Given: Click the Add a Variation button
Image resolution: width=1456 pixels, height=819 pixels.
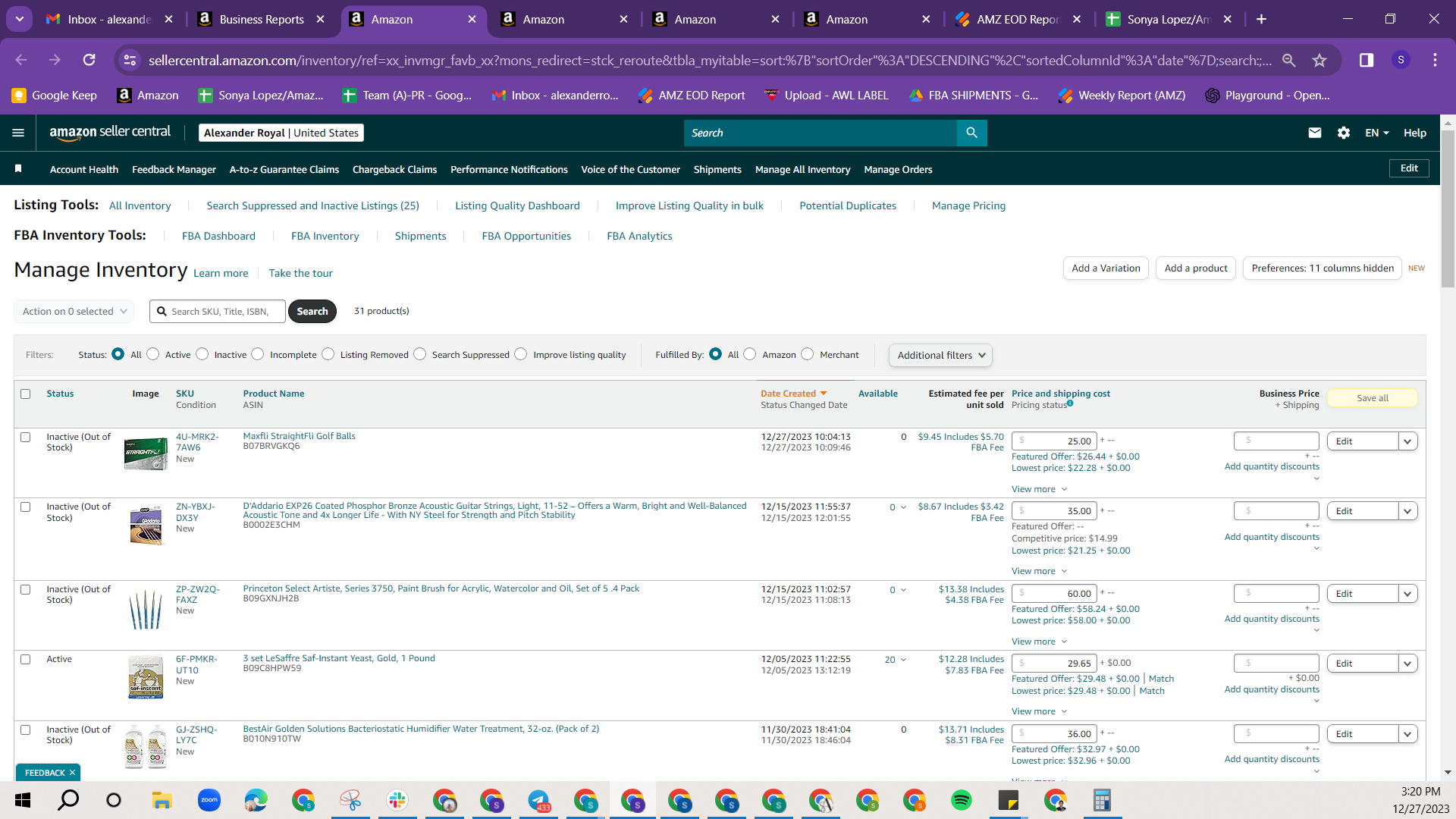Looking at the screenshot, I should 1106,268.
